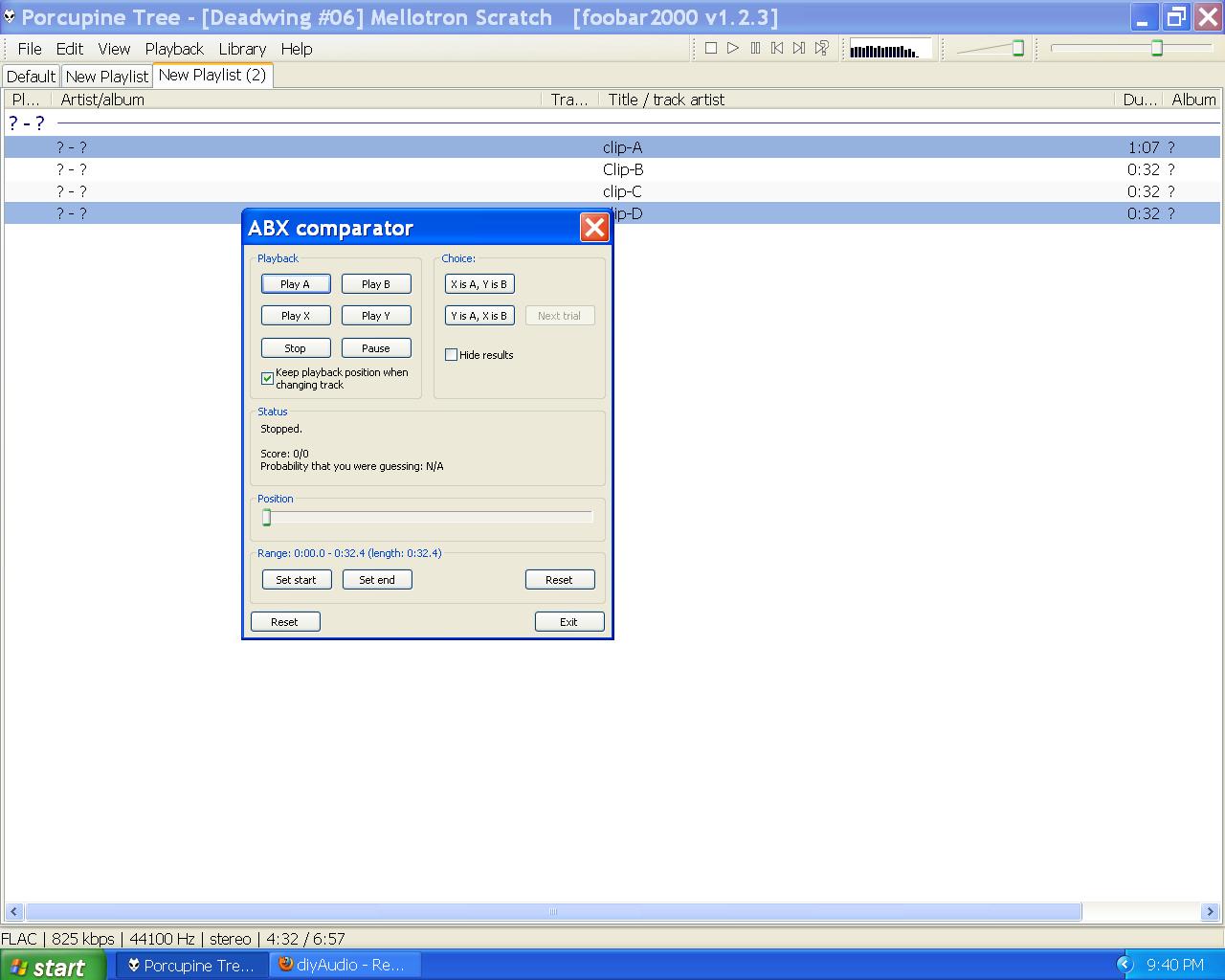Sort by Title / track artist header
The image size is (1225, 980).
[x=857, y=100]
